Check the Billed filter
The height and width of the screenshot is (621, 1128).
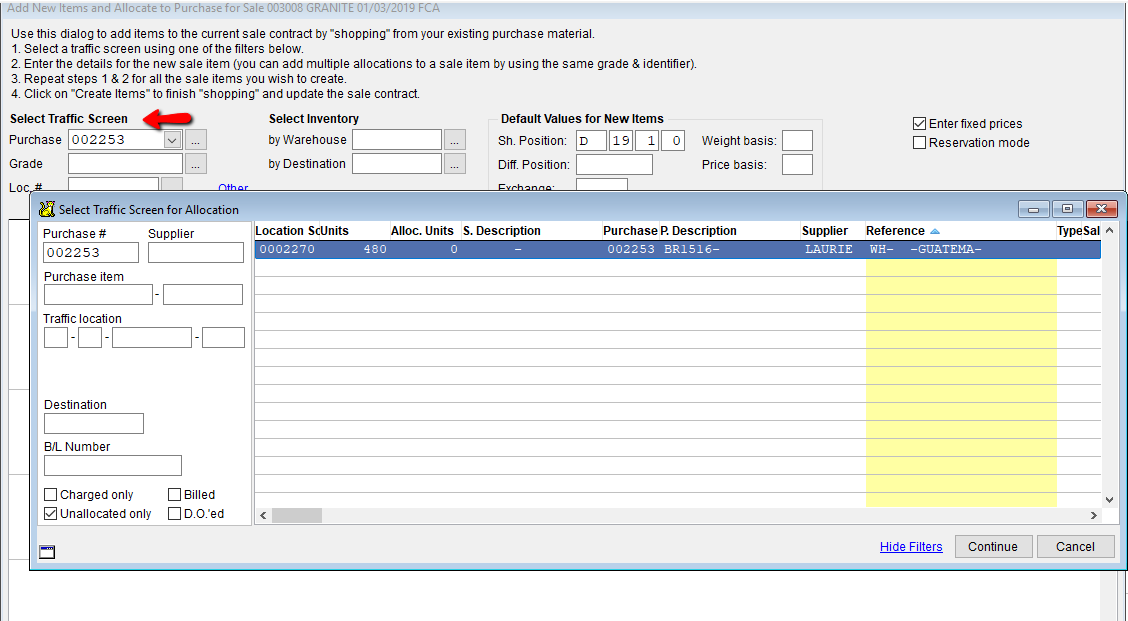point(174,494)
